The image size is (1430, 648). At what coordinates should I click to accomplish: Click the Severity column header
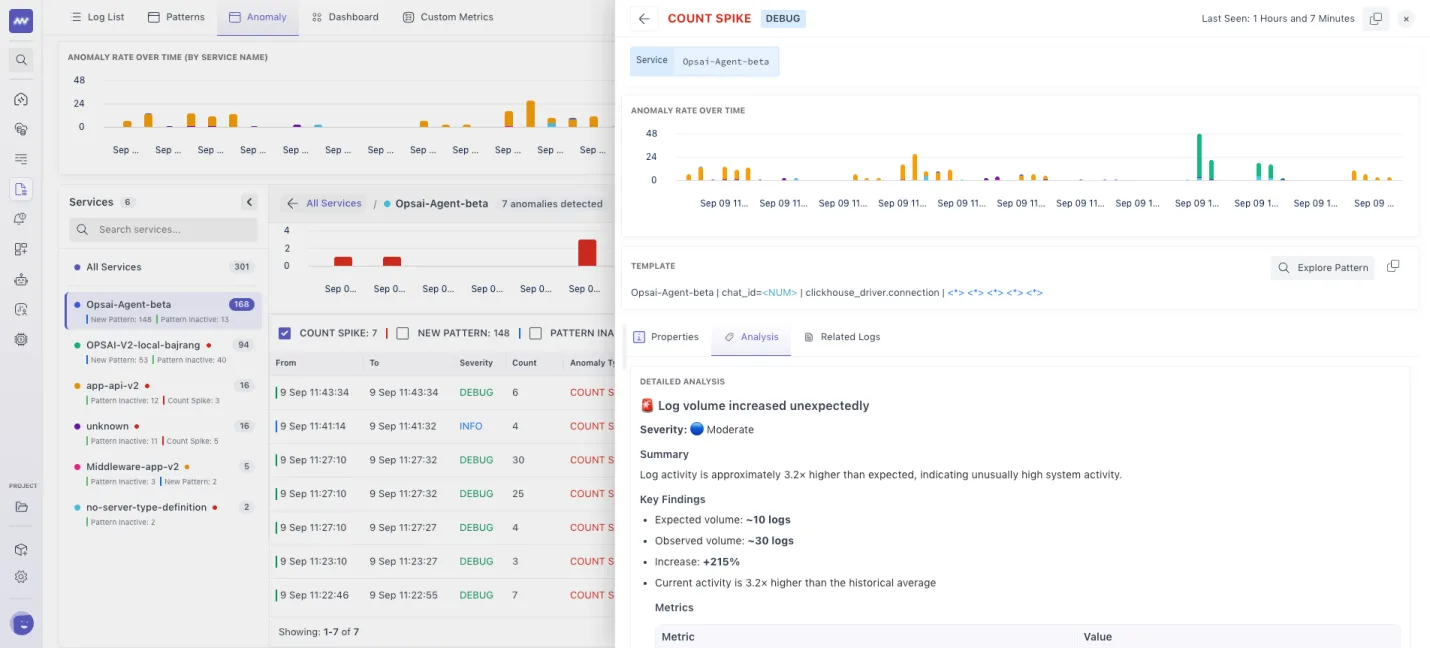click(x=476, y=363)
